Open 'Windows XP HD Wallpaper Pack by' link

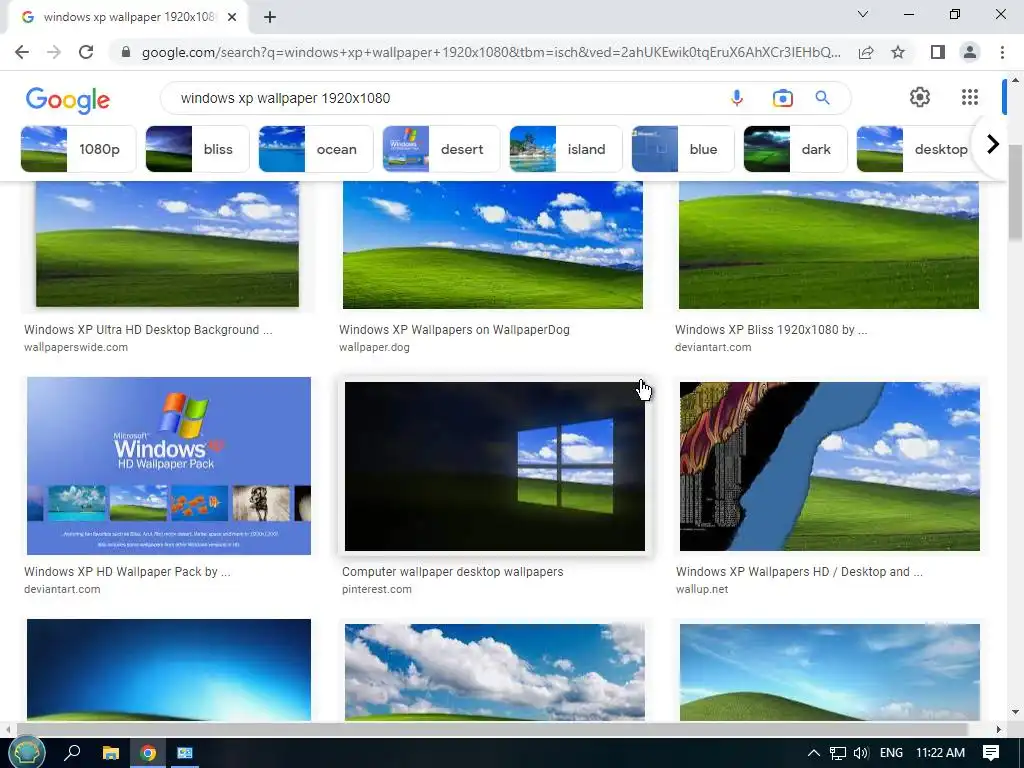coord(127,571)
